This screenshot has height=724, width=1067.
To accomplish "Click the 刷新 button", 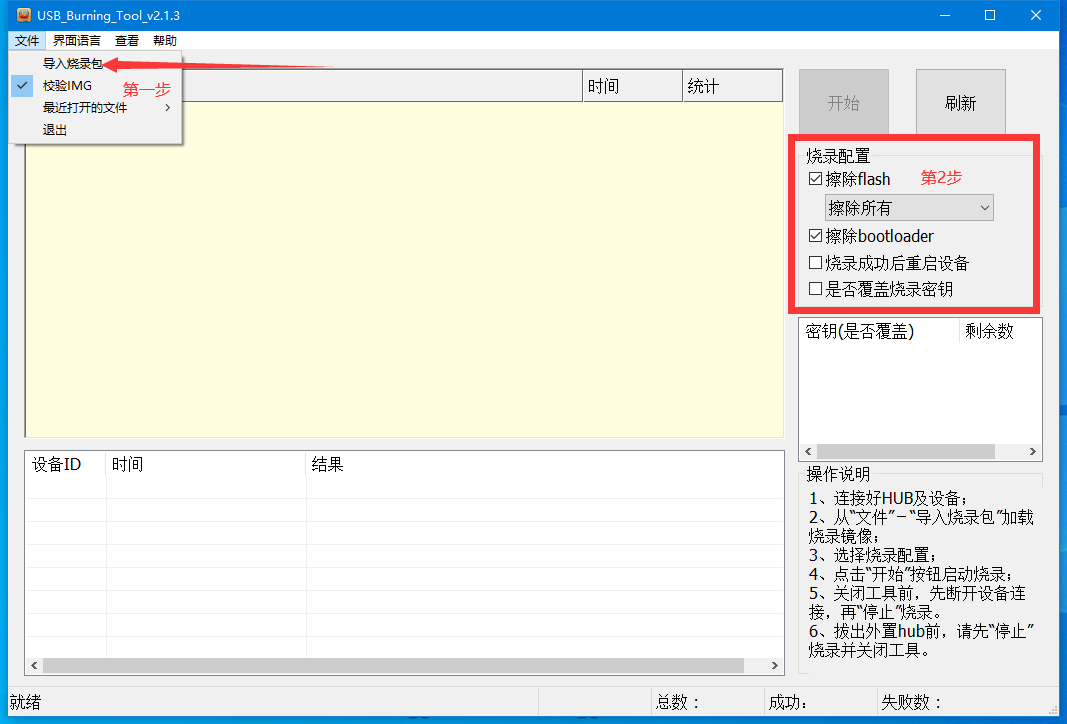I will (960, 103).
